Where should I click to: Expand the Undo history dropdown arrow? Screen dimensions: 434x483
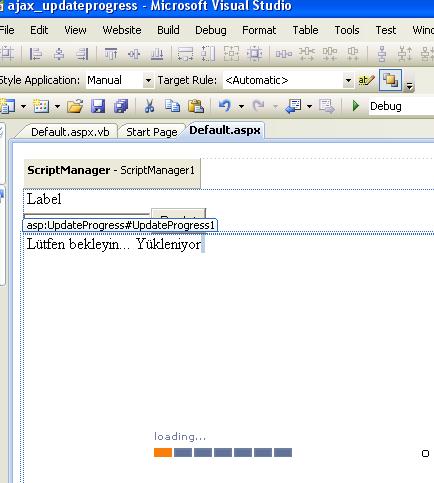241,107
